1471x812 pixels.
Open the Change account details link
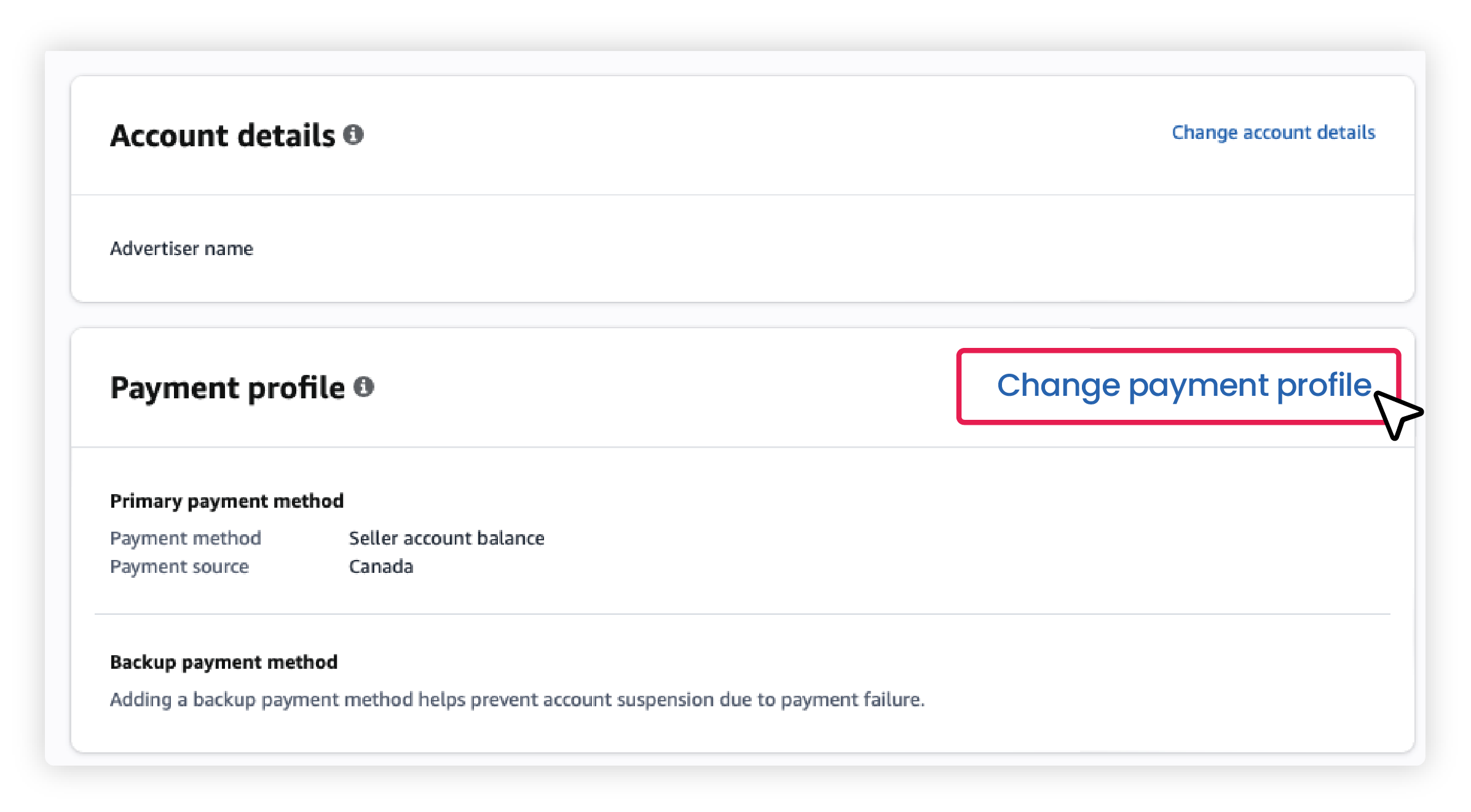[x=1273, y=133]
